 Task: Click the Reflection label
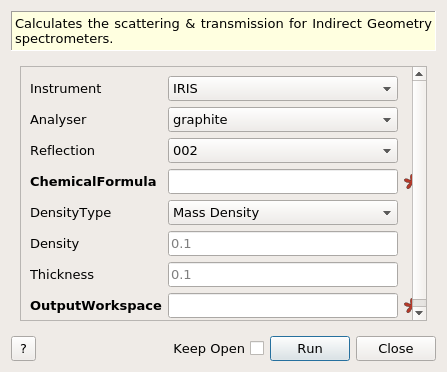pyautogui.click(x=62, y=151)
